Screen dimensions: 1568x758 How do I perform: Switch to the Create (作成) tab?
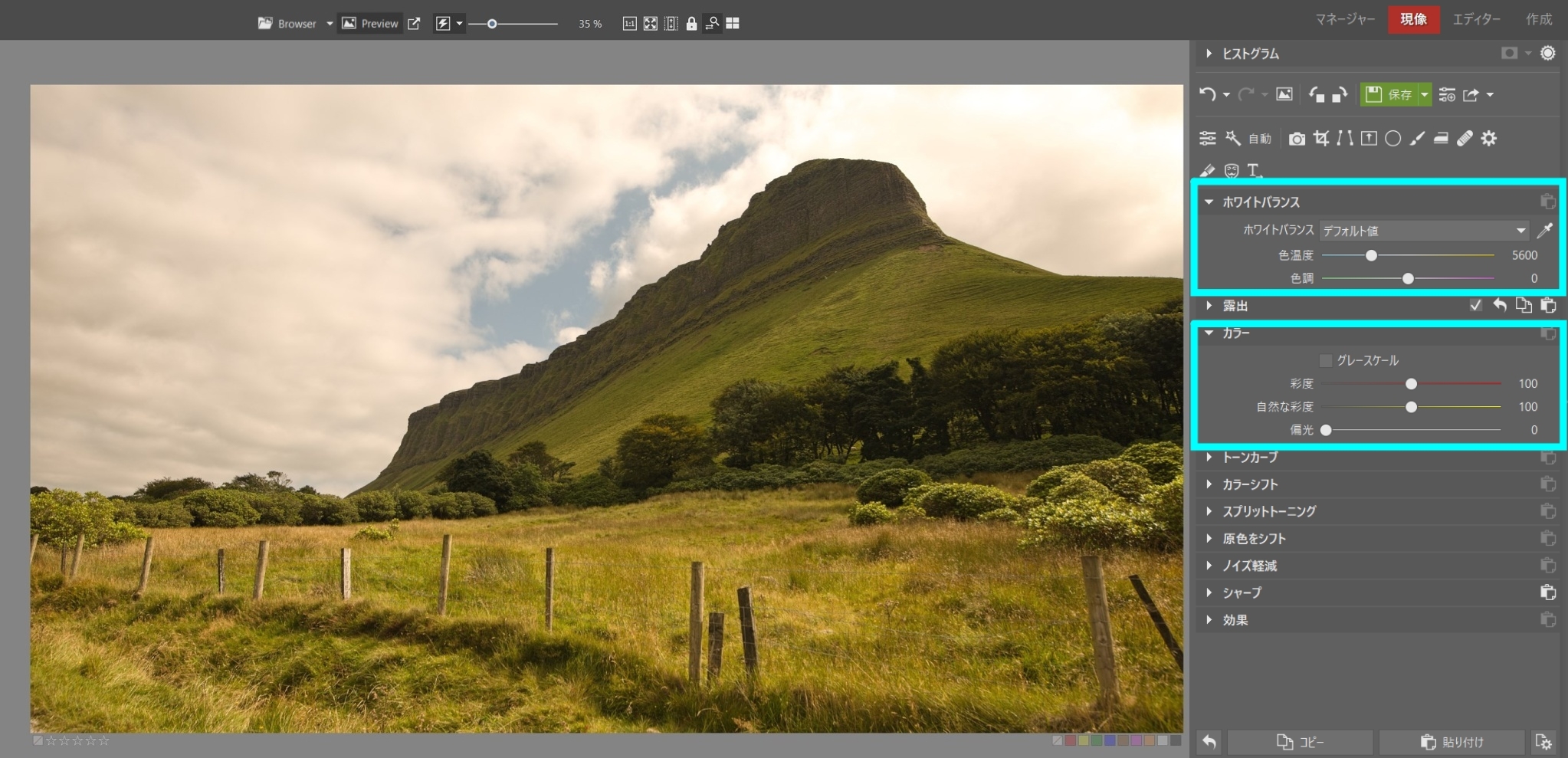click(x=1539, y=20)
